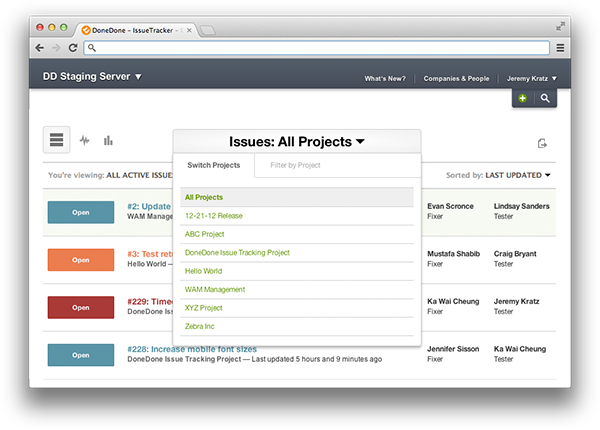The height and width of the screenshot is (430, 600).
Task: Open issue #2: Update
Action: (149, 207)
